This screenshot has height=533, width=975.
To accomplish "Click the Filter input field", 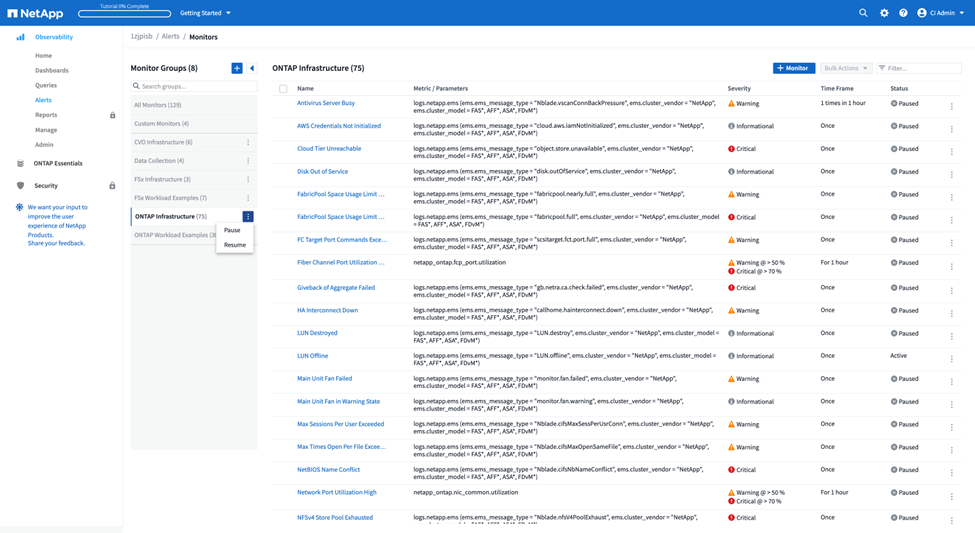I will click(918, 68).
